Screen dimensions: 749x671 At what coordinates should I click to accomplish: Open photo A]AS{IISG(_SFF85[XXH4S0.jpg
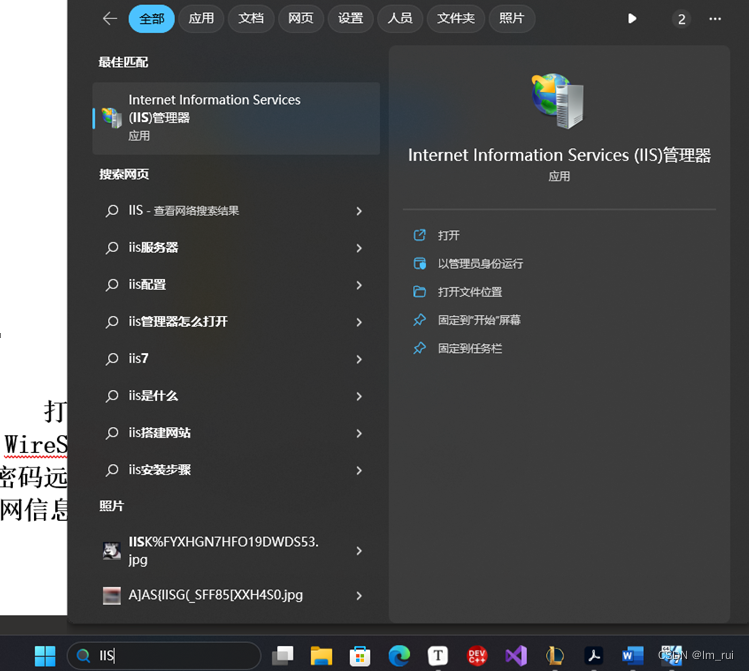[x=236, y=595]
